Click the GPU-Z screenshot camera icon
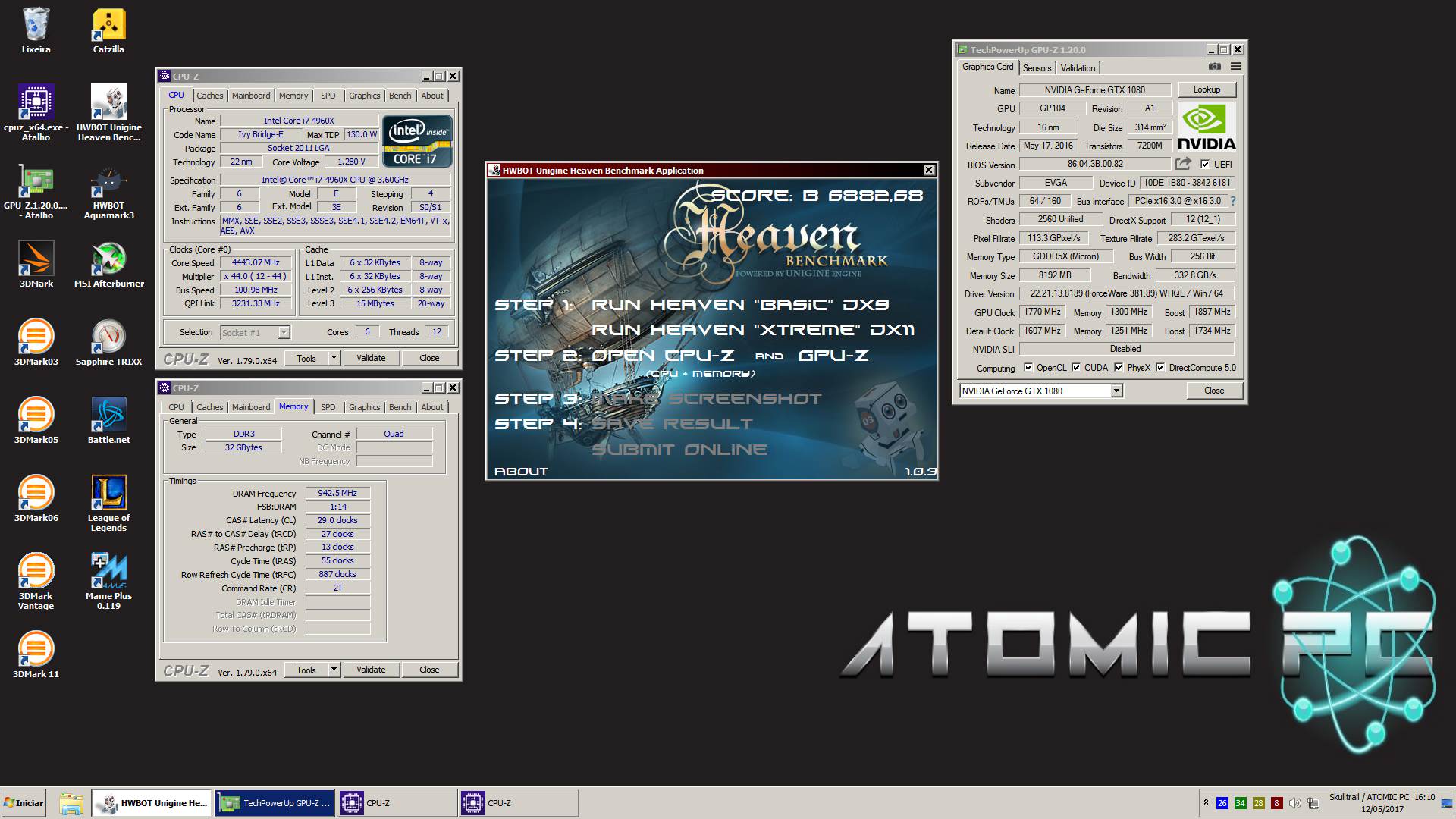 click(x=1214, y=67)
